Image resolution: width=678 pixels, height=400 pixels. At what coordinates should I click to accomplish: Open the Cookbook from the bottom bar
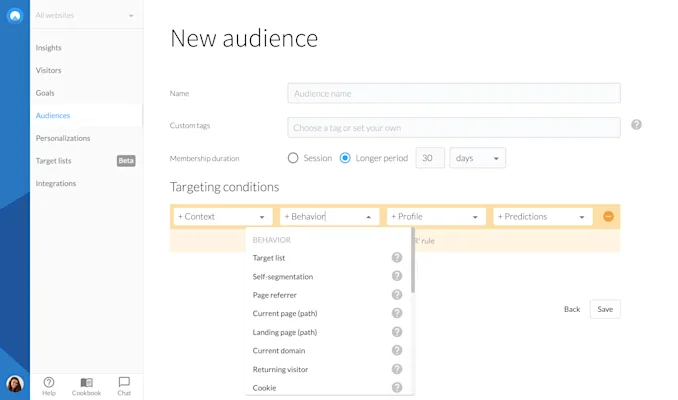tap(86, 386)
